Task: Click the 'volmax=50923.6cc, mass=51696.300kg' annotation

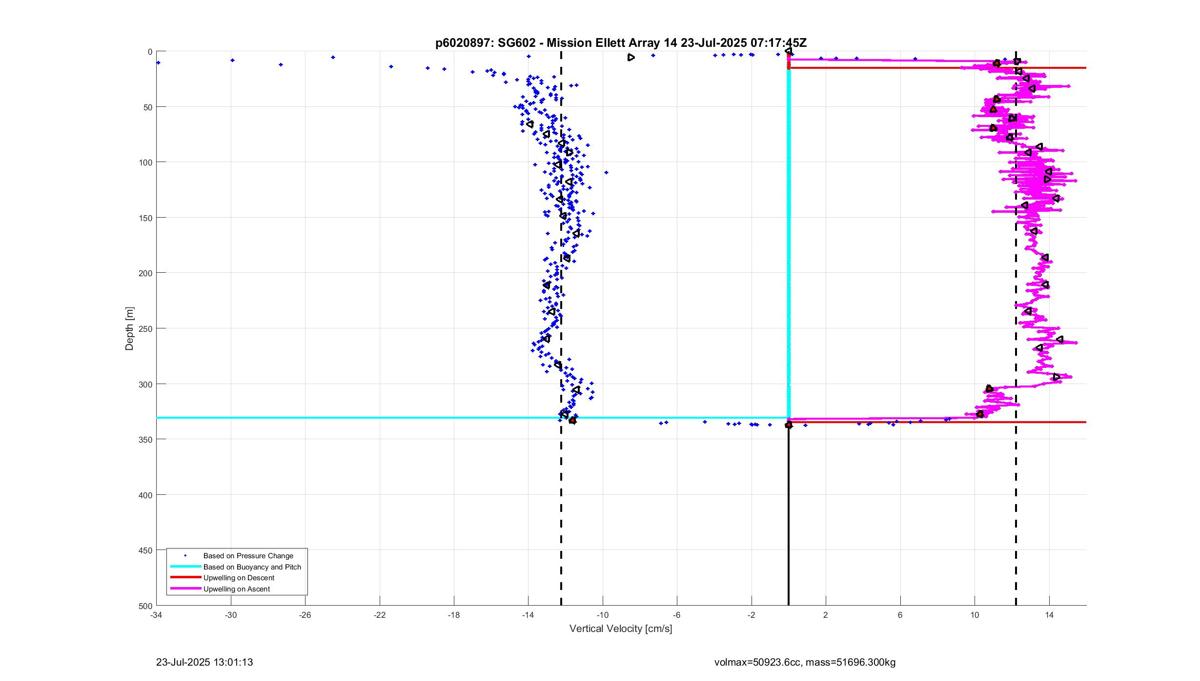Action: click(x=805, y=662)
